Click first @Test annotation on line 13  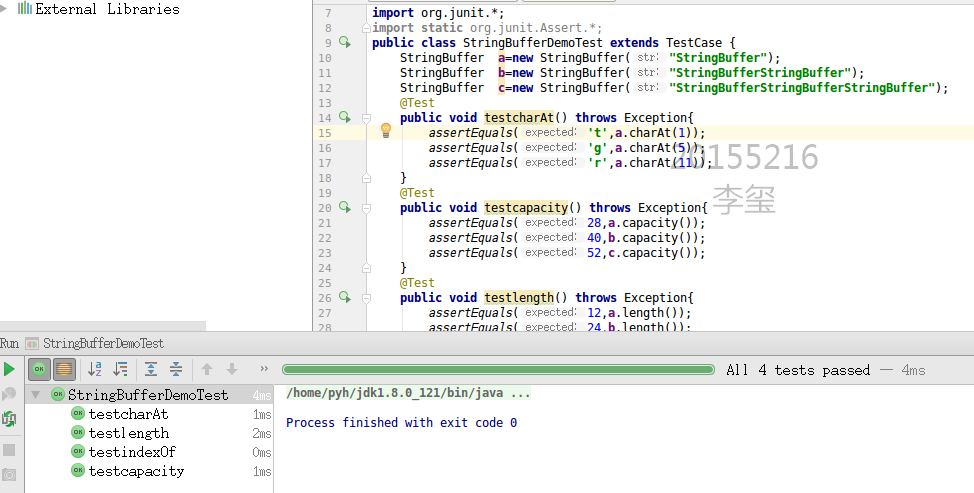(417, 103)
